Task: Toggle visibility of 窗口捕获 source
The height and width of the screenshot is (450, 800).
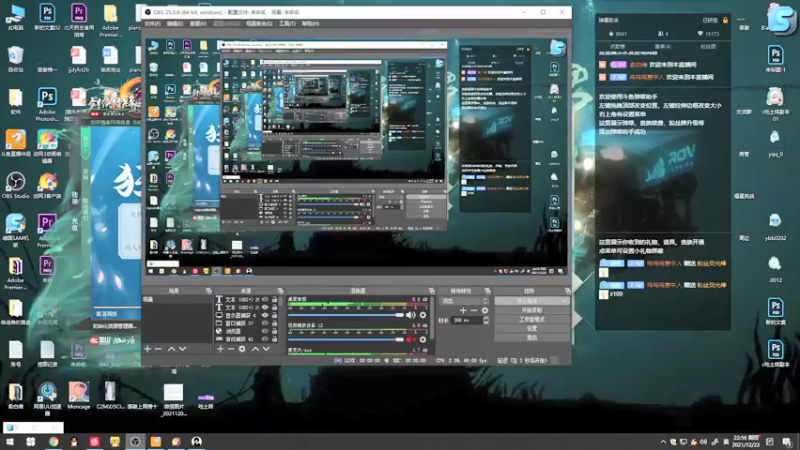Action: pyautogui.click(x=265, y=323)
